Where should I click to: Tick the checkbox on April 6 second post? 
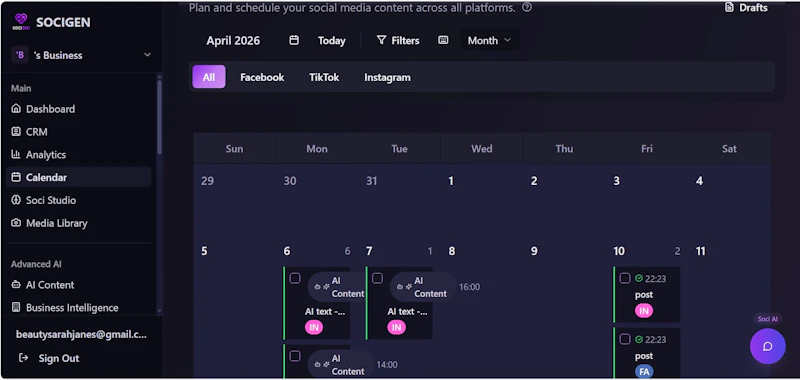click(x=295, y=356)
